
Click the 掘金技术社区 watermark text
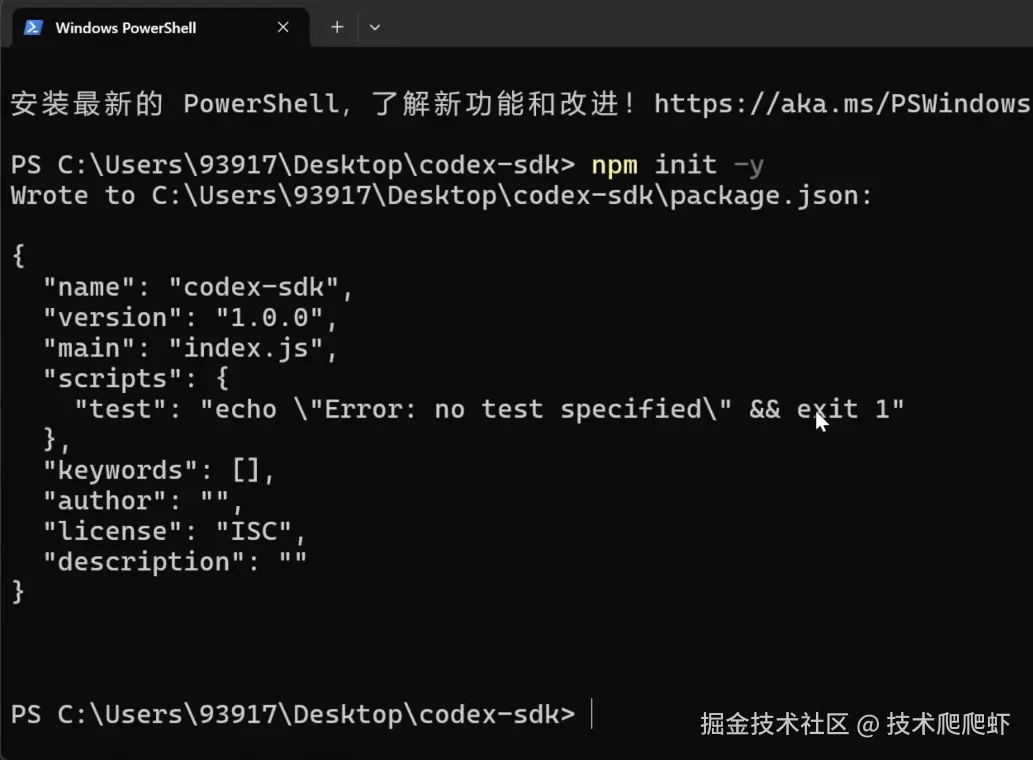774,724
